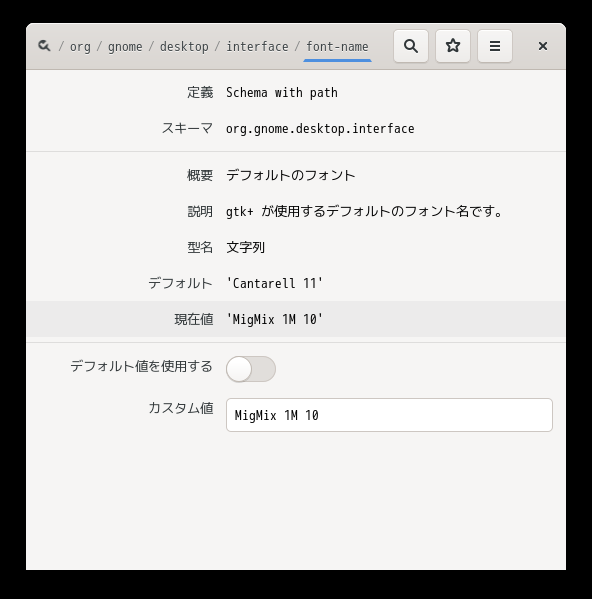Open the bookmarks star button
592x599 pixels.
pyautogui.click(x=453, y=46)
